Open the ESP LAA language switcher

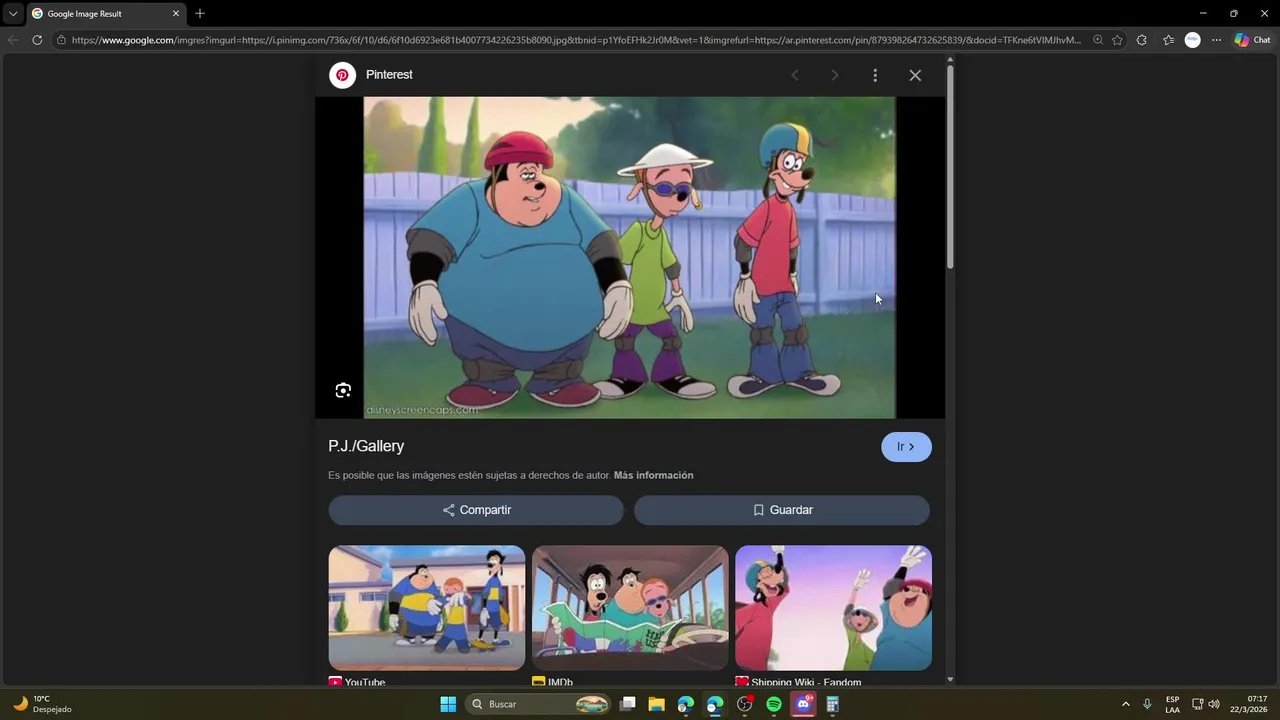pyautogui.click(x=1173, y=704)
